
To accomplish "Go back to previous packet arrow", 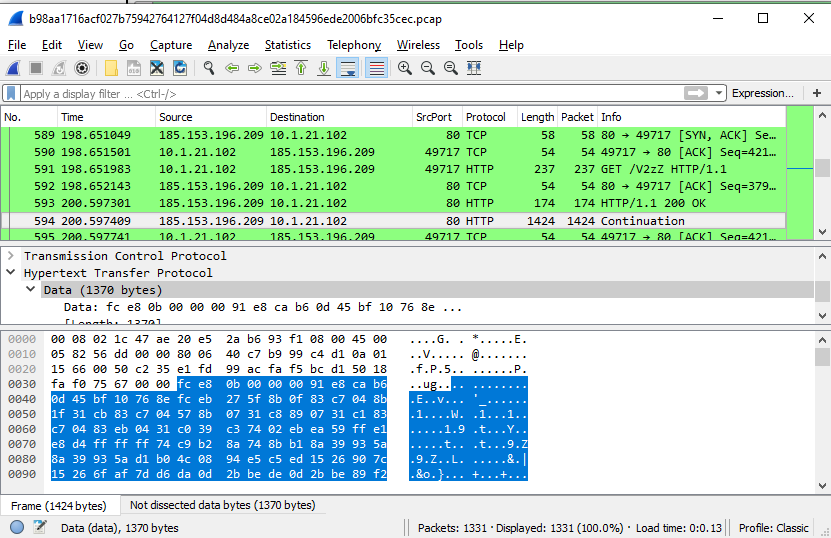I will (232, 68).
